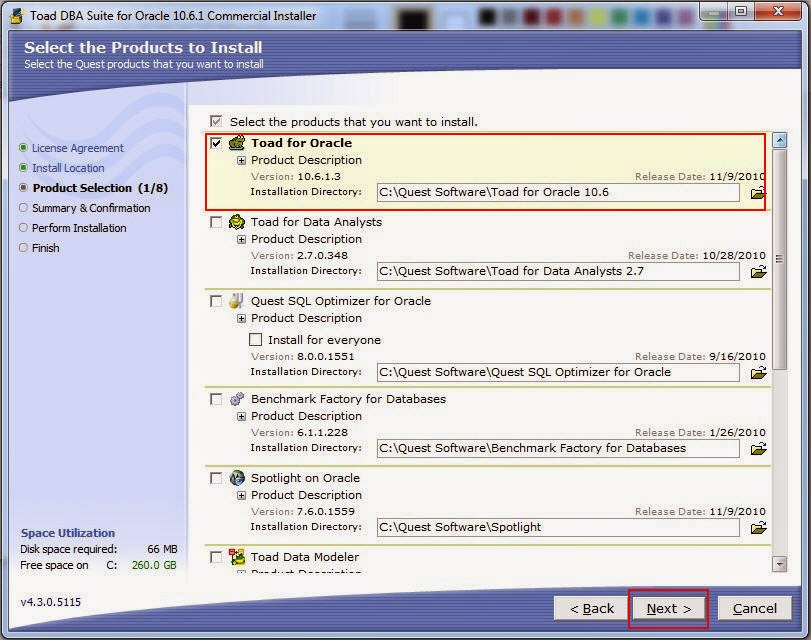Viewport: 811px width, 640px height.
Task: Click the Toad Data Modeler title
Action: tap(305, 557)
